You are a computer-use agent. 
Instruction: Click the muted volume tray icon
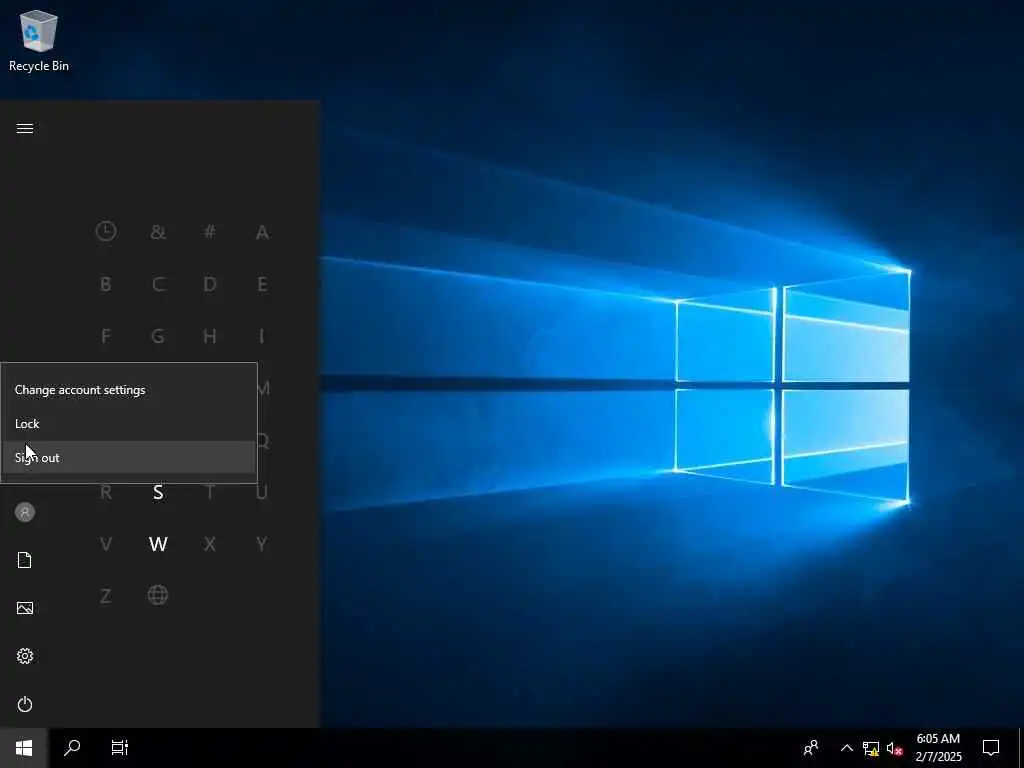[894, 748]
